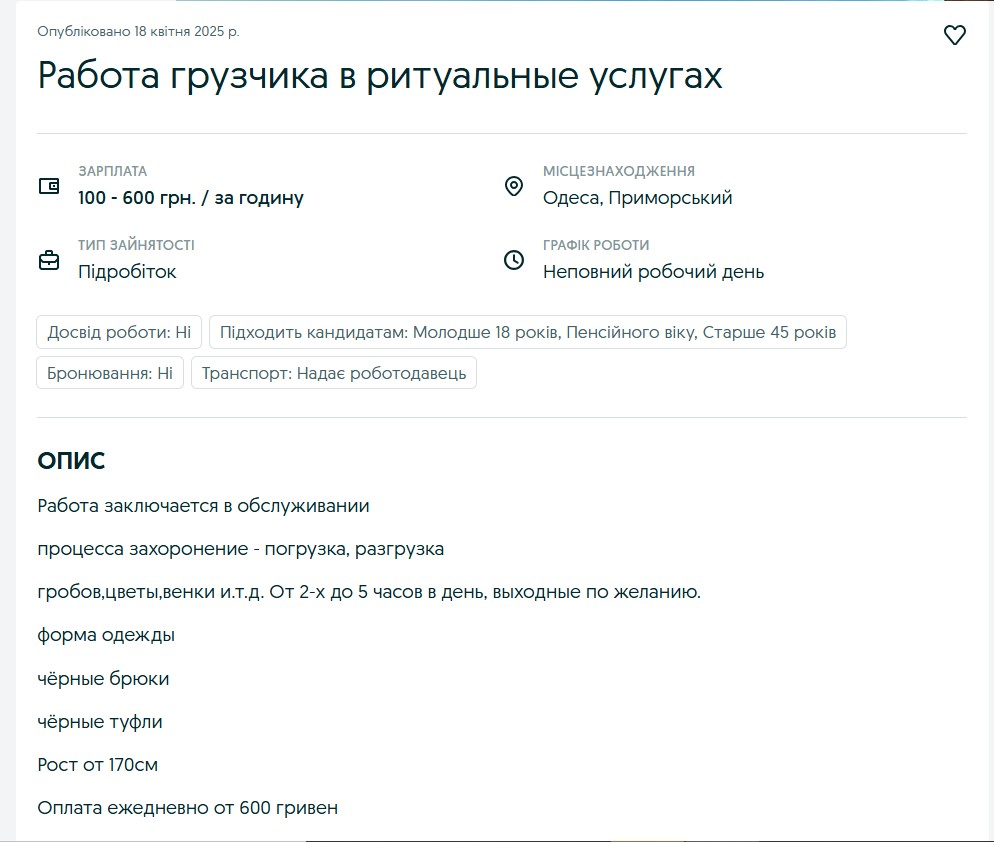Click the 'Рост от 170см' description line
The width and height of the screenshot is (994, 842).
click(98, 765)
